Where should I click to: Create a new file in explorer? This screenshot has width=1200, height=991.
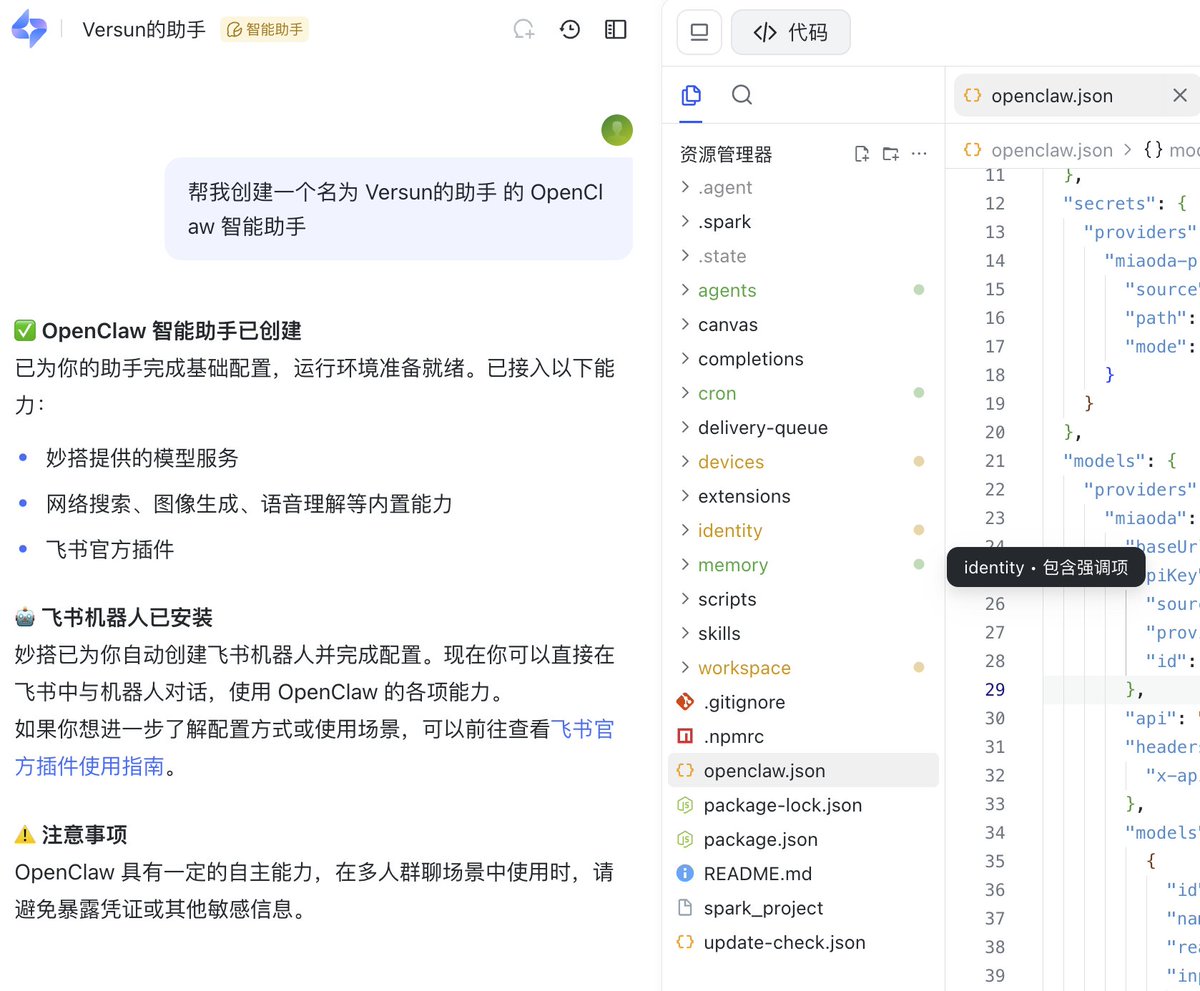[x=862, y=154]
